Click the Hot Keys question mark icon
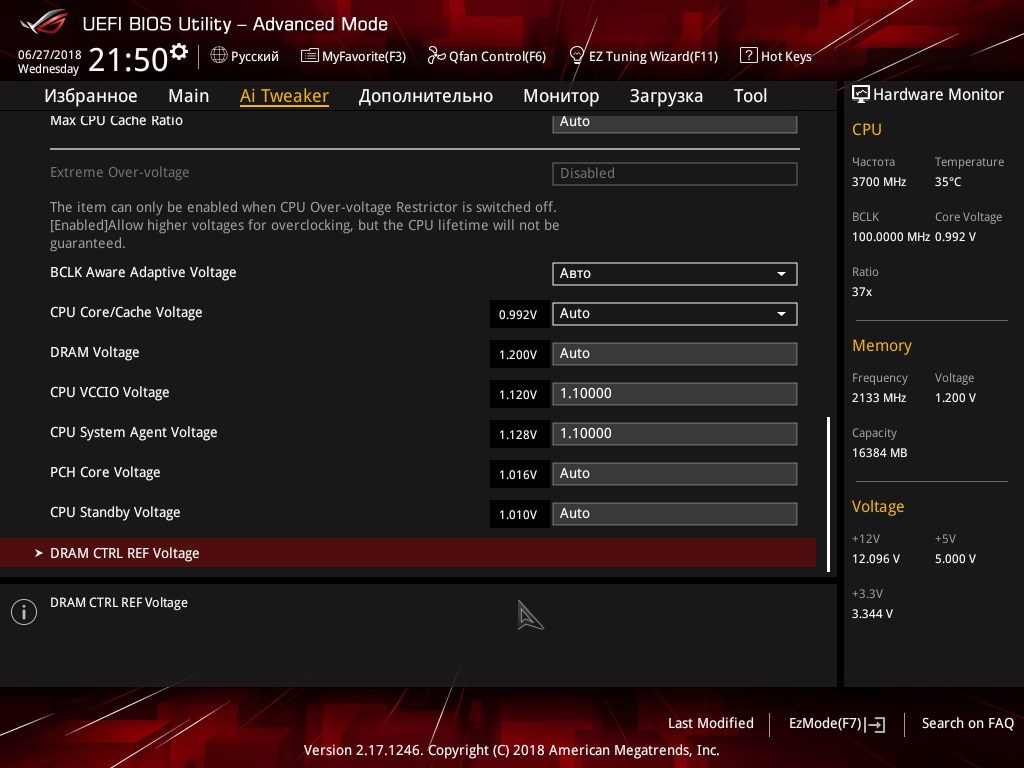1024x768 pixels. 748,56
